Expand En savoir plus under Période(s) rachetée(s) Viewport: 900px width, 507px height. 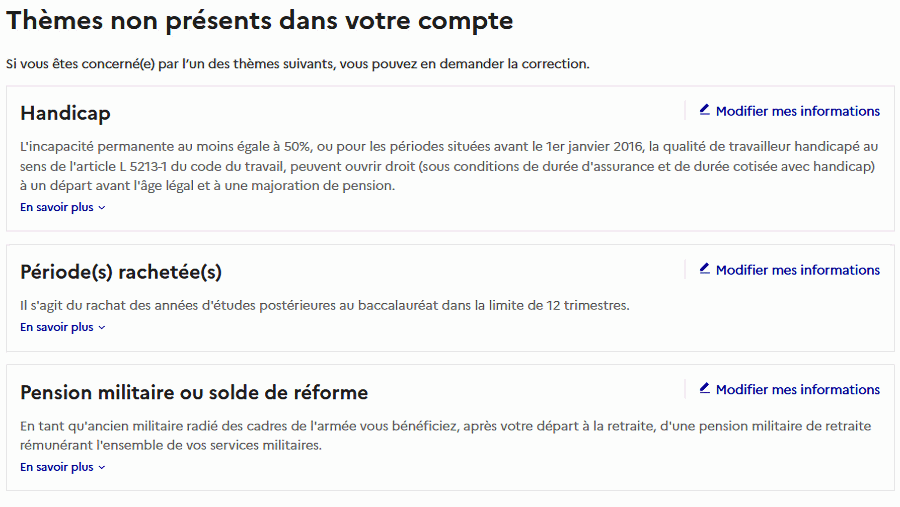click(57, 327)
